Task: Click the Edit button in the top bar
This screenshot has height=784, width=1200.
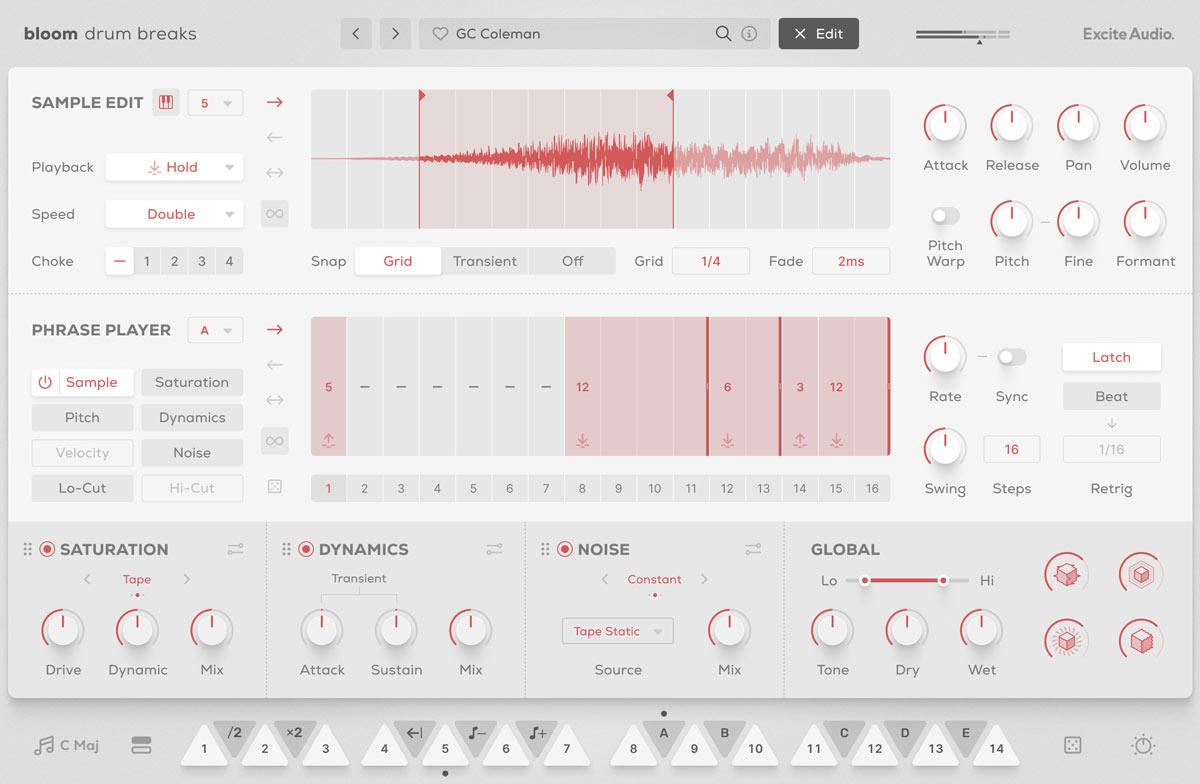Action: pos(818,33)
